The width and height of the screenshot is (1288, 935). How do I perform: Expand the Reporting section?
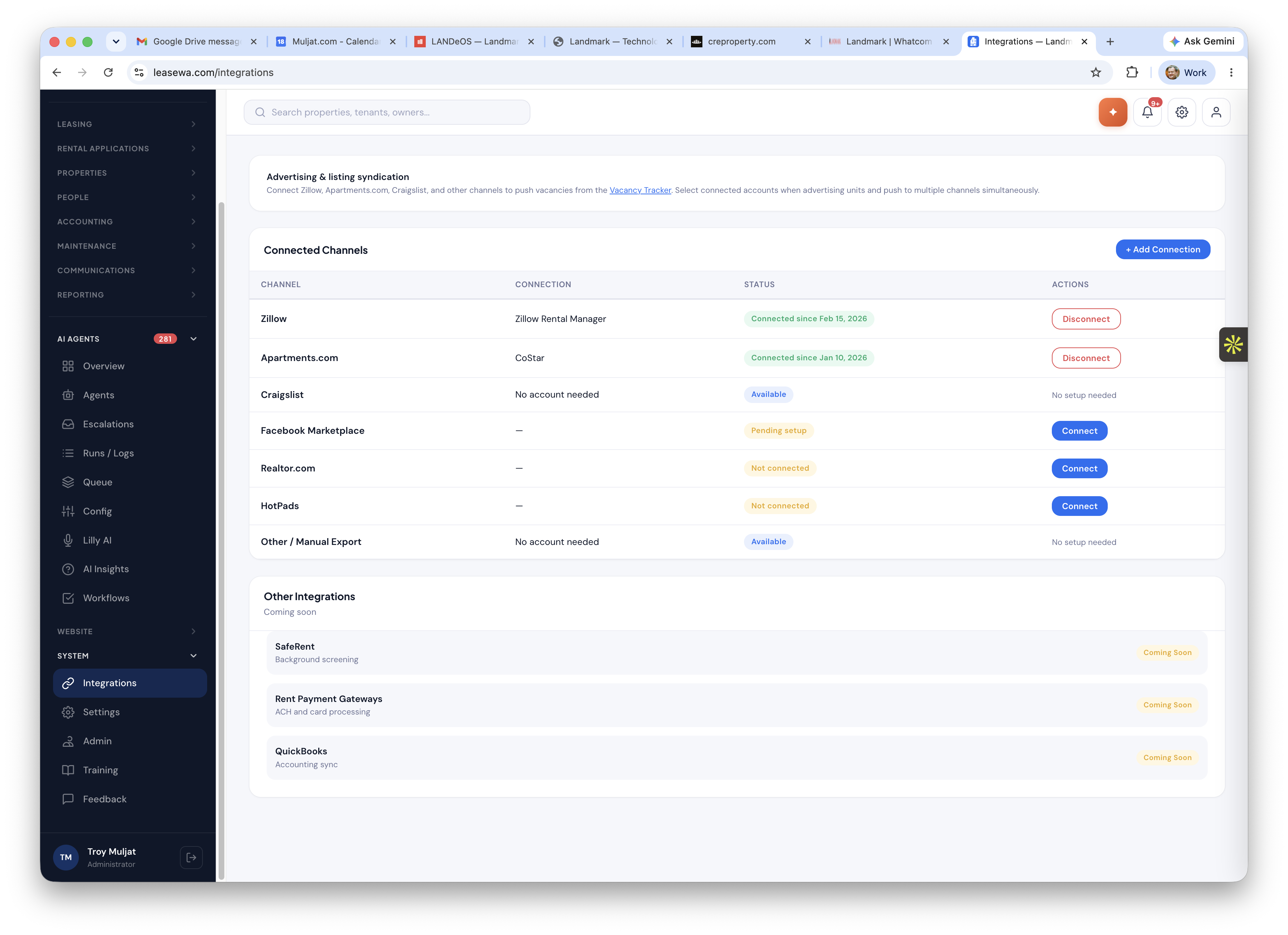tap(127, 295)
